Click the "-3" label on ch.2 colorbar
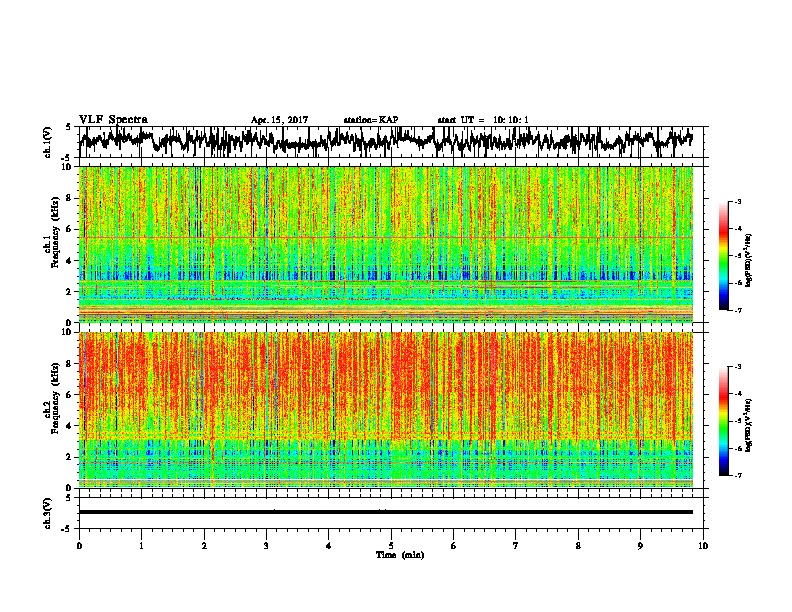The image size is (792, 612). pos(737,367)
